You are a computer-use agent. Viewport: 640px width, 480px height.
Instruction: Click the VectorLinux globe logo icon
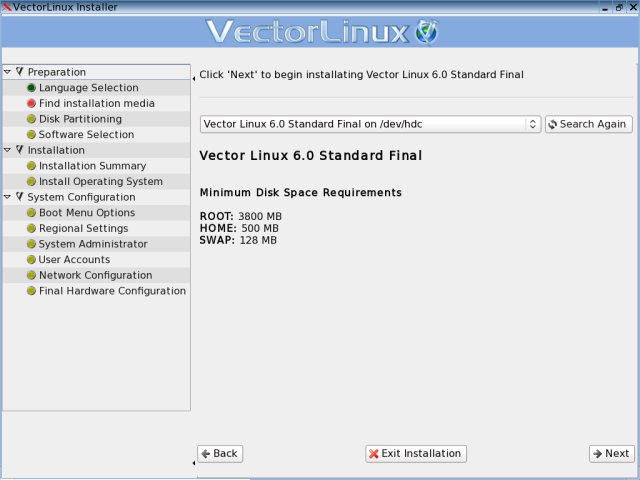click(427, 32)
